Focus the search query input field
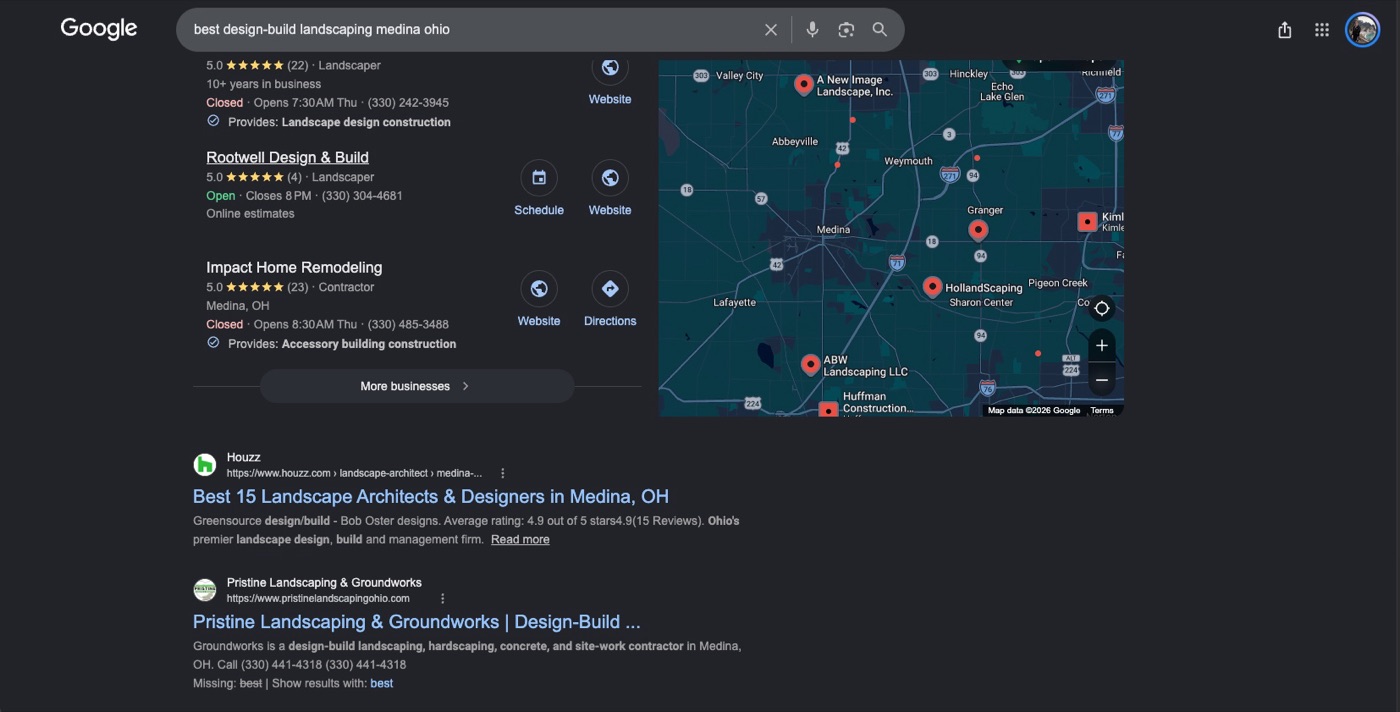The height and width of the screenshot is (712, 1400). coord(470,30)
